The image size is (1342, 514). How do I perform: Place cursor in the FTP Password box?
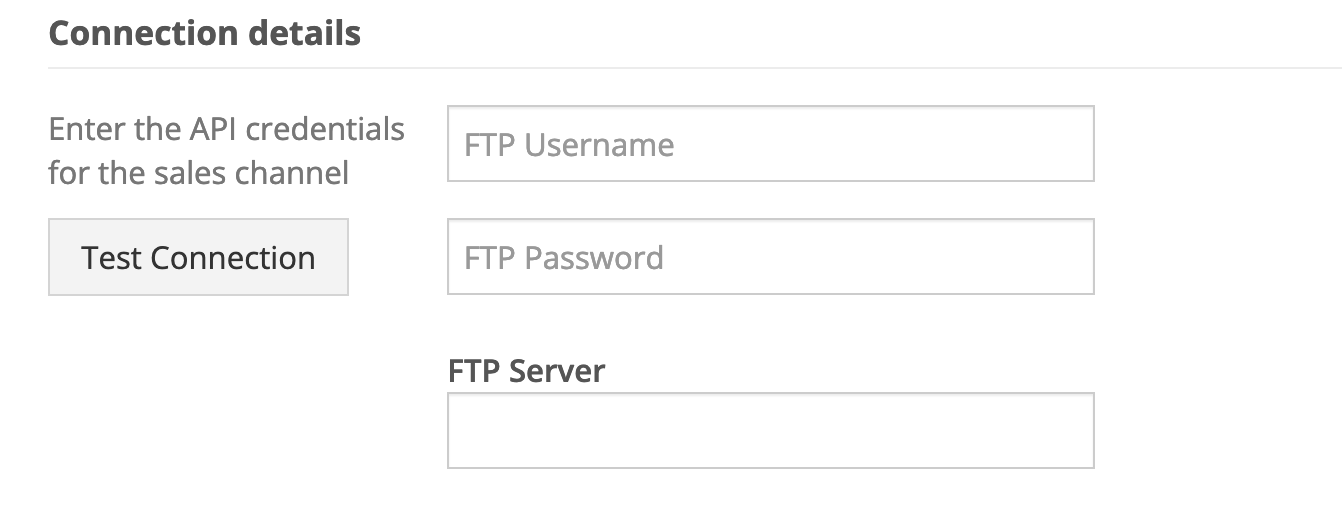click(770, 257)
